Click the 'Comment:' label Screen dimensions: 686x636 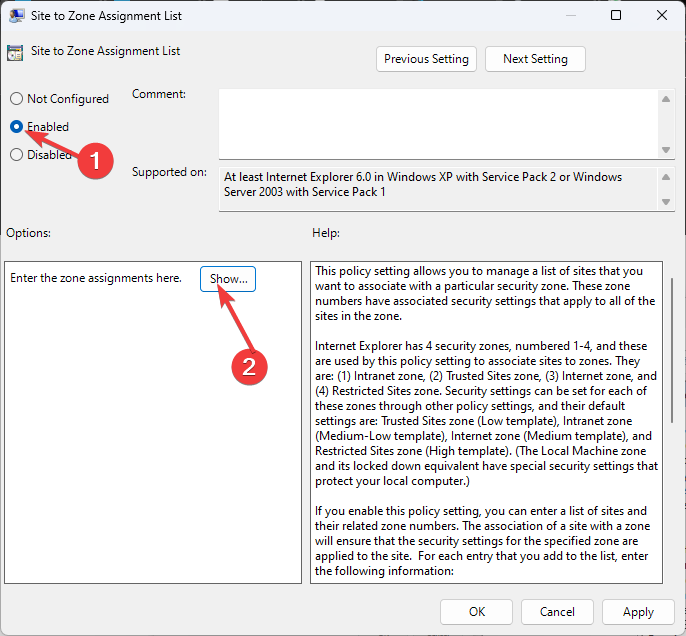[x=159, y=94]
